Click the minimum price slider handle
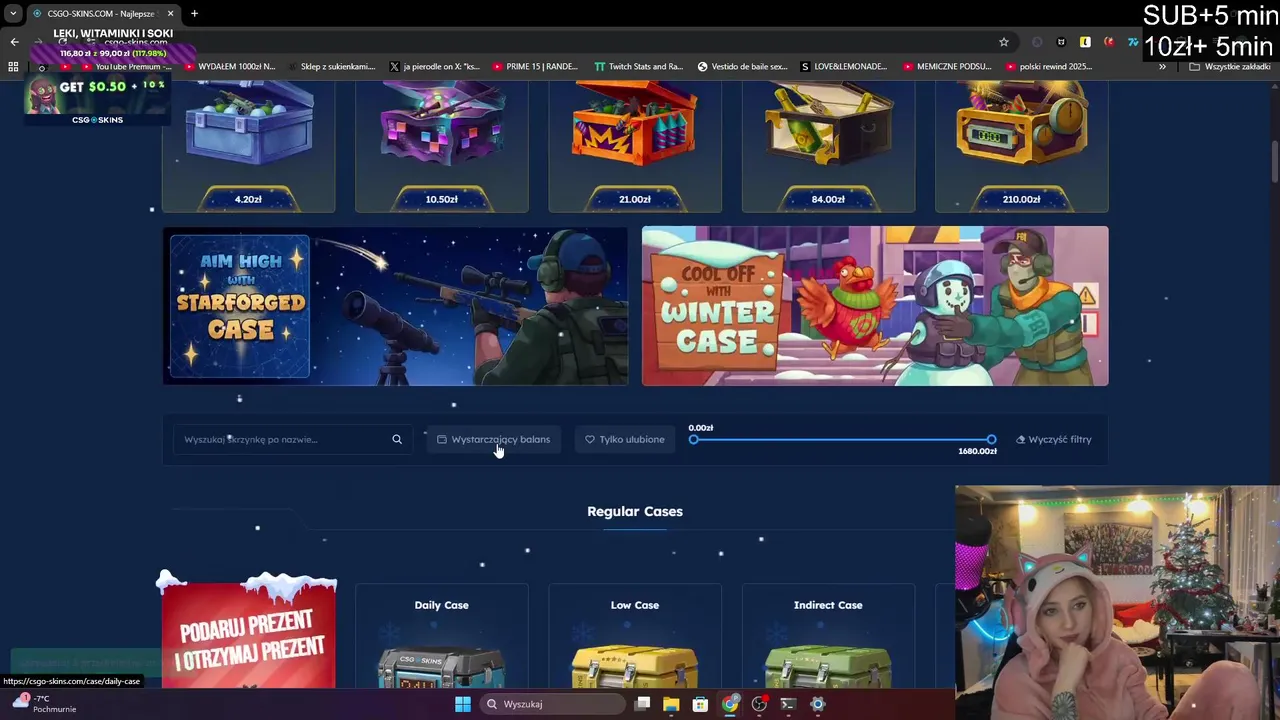Viewport: 1280px width, 720px height. 694,439
